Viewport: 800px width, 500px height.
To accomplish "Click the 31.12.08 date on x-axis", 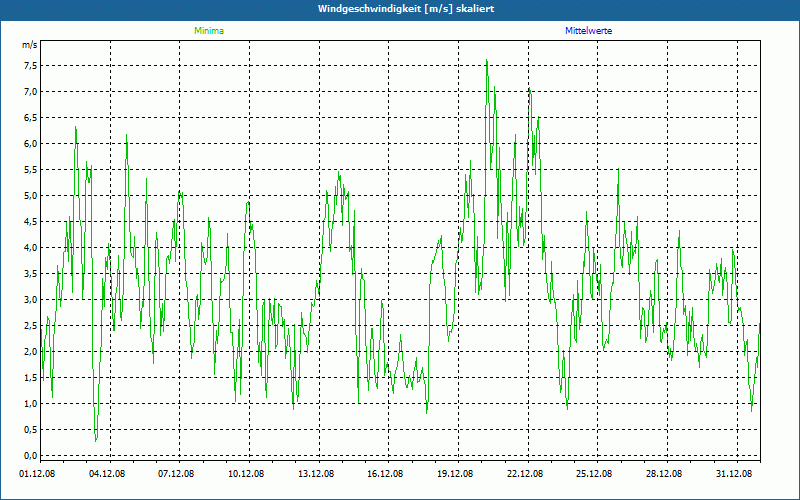I will click(734, 475).
